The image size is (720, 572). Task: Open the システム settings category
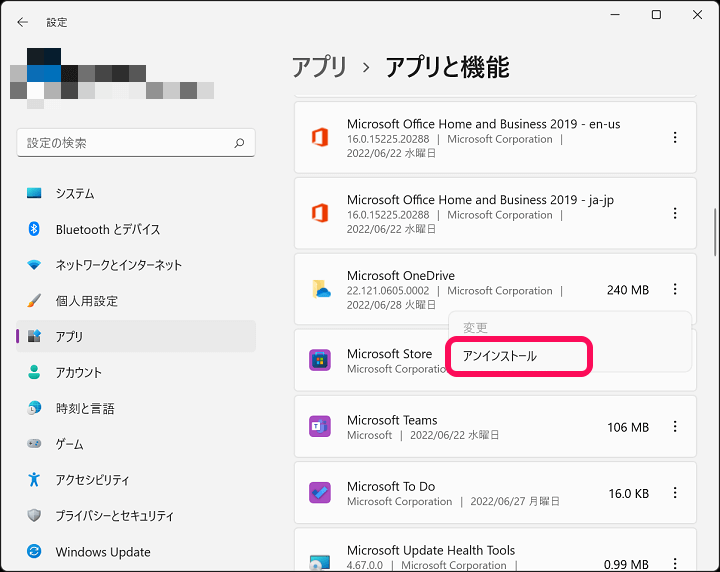coord(75,193)
